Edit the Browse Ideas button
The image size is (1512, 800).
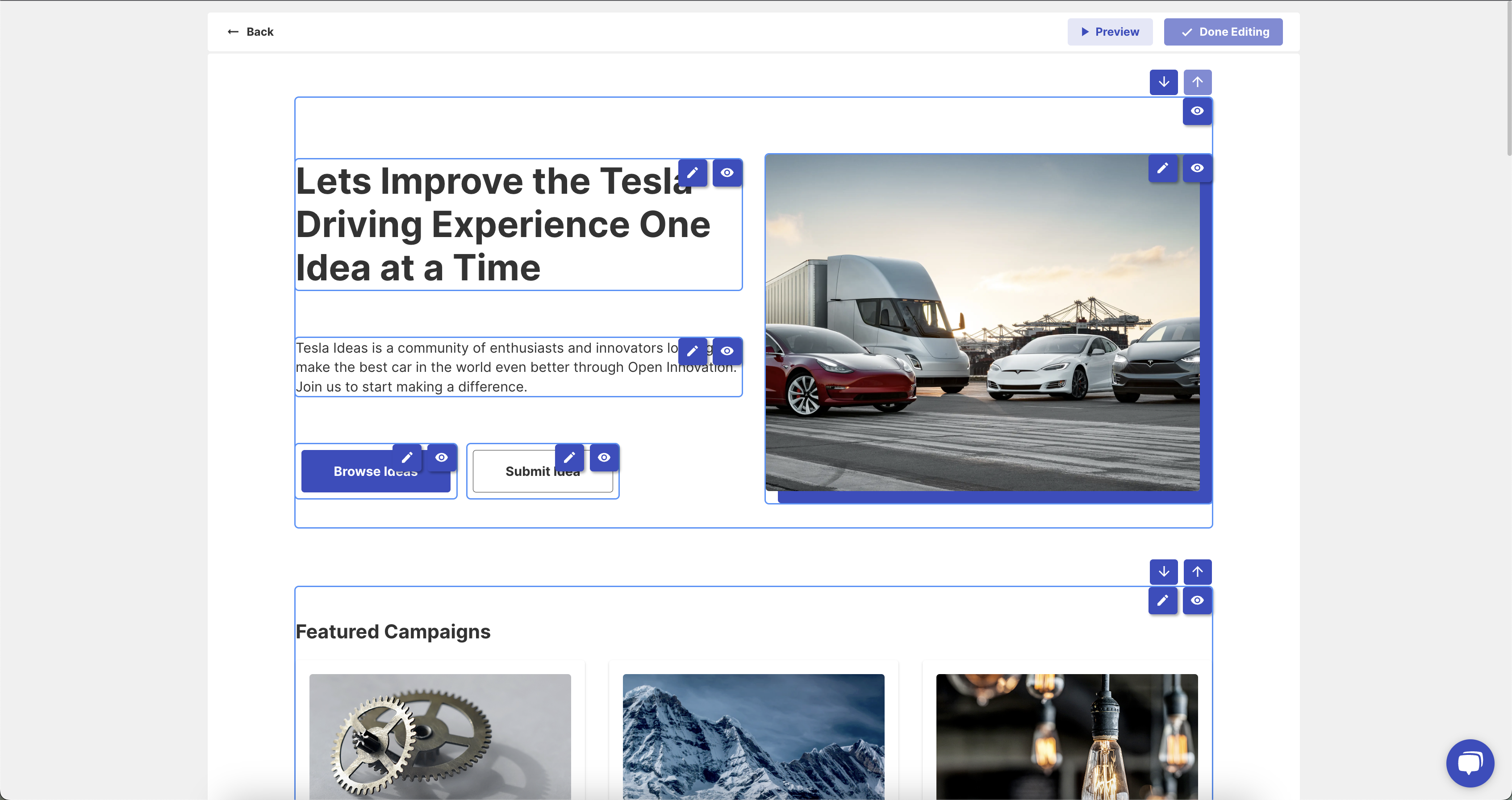407,457
